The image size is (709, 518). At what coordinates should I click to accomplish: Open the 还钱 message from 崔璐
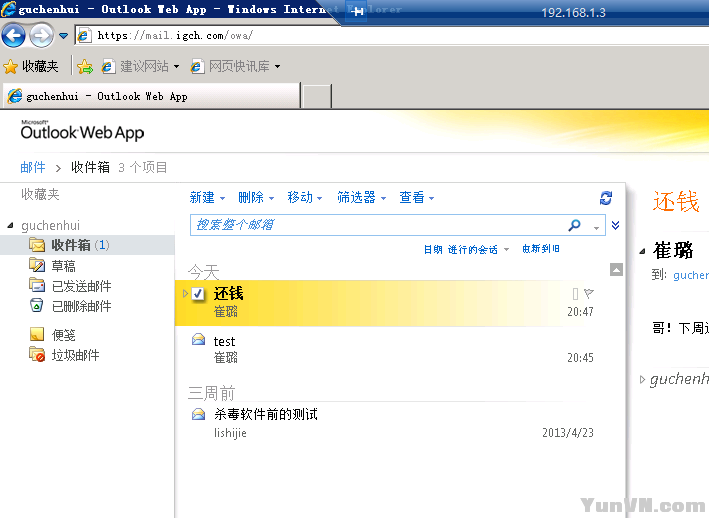(384, 303)
